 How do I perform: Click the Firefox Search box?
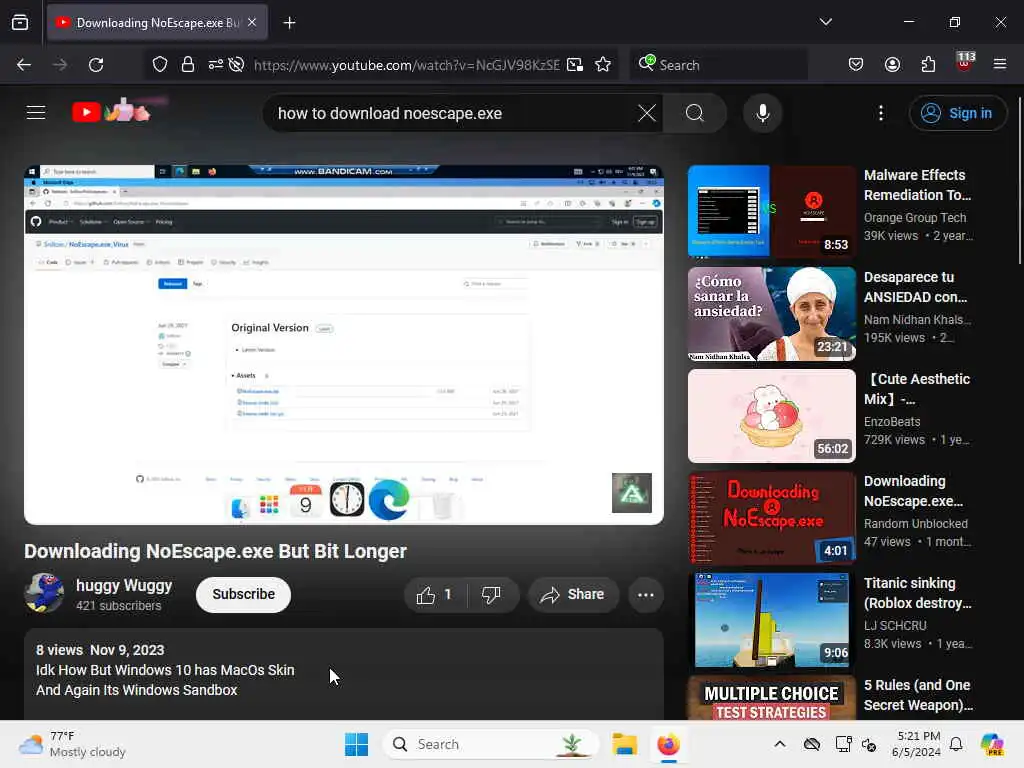[718, 65]
